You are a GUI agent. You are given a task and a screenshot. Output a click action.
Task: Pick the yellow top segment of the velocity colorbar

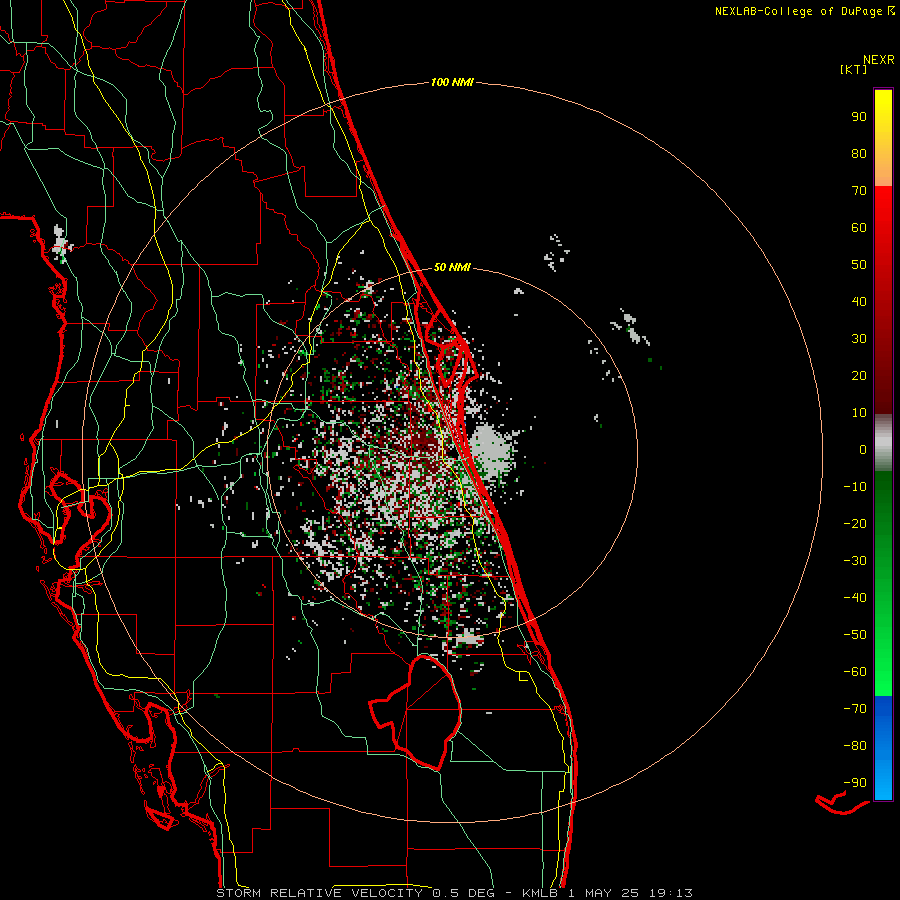(883, 138)
